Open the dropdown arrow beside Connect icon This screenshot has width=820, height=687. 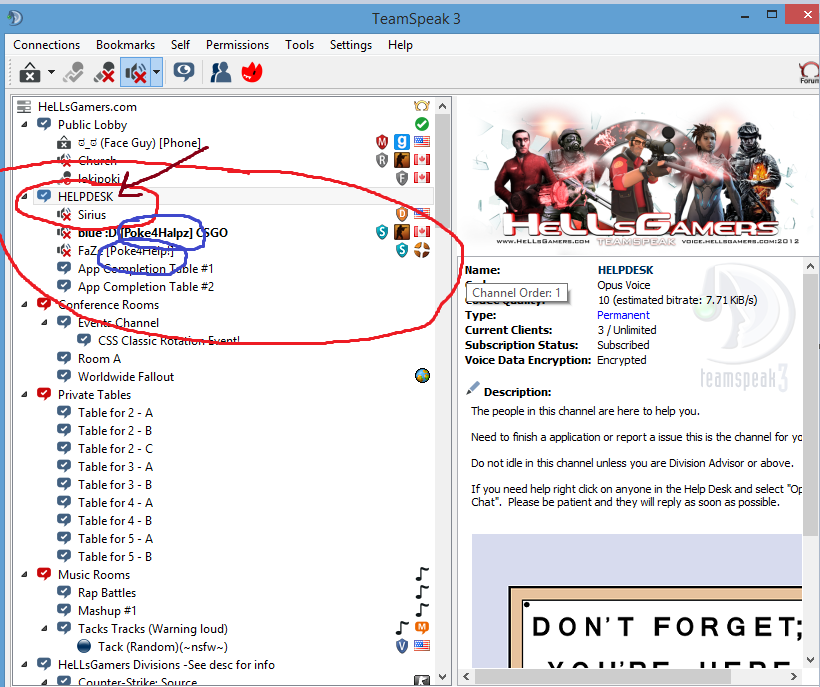click(51, 72)
